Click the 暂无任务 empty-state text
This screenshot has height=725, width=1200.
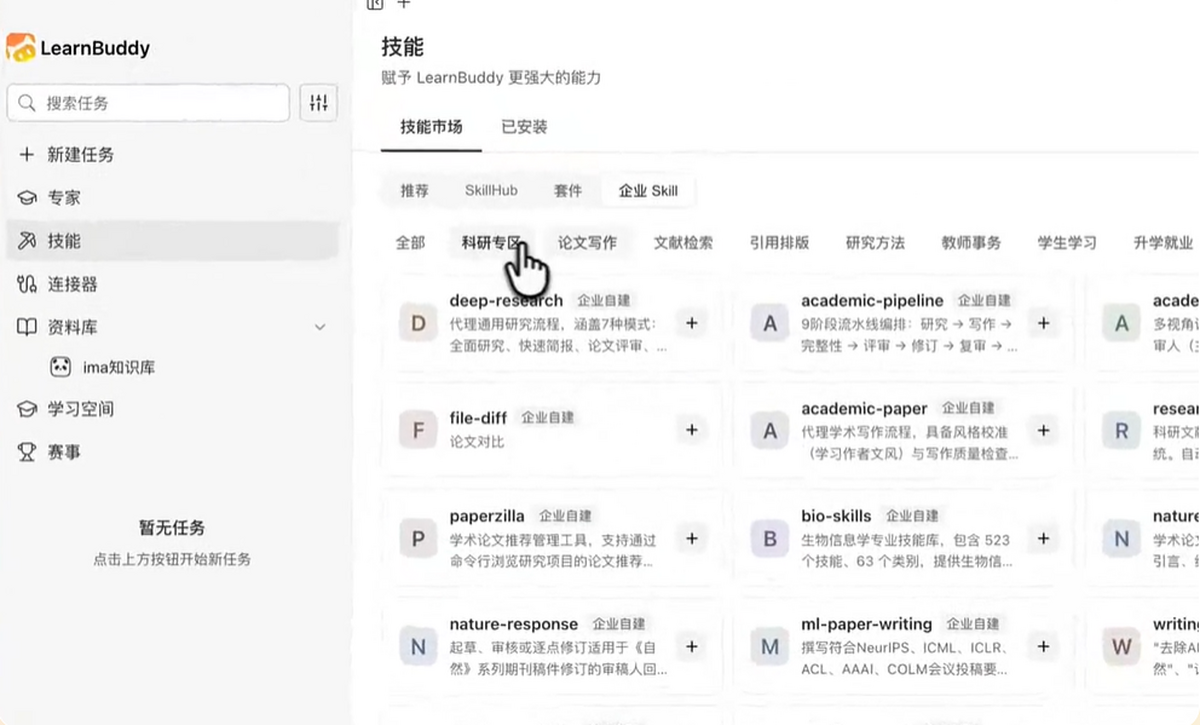tap(172, 527)
